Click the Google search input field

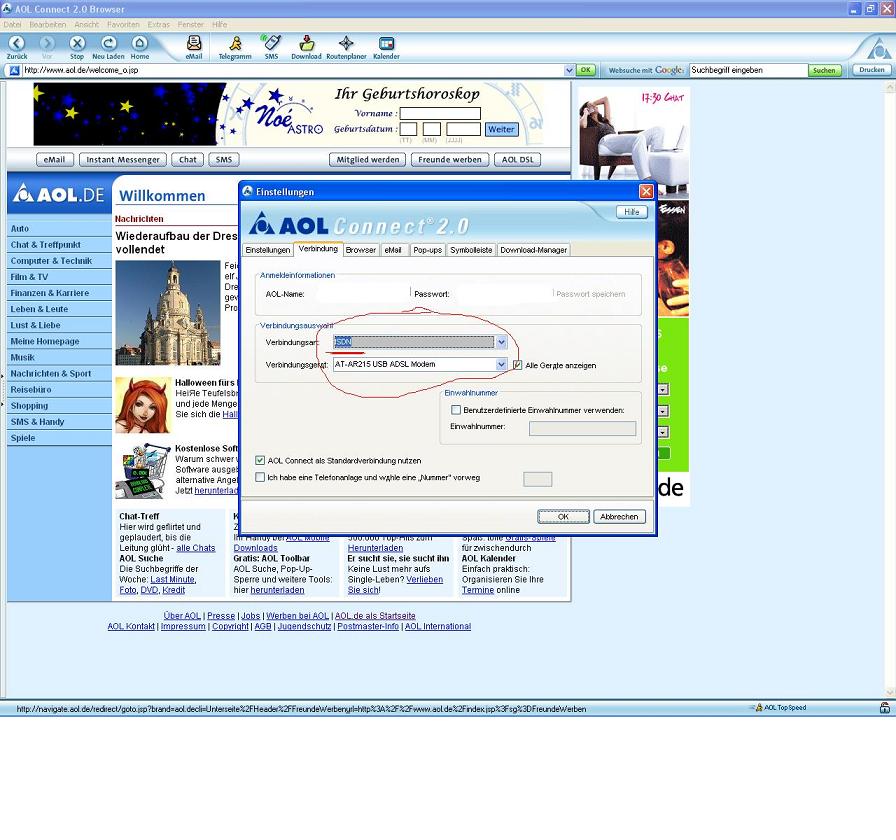point(747,70)
